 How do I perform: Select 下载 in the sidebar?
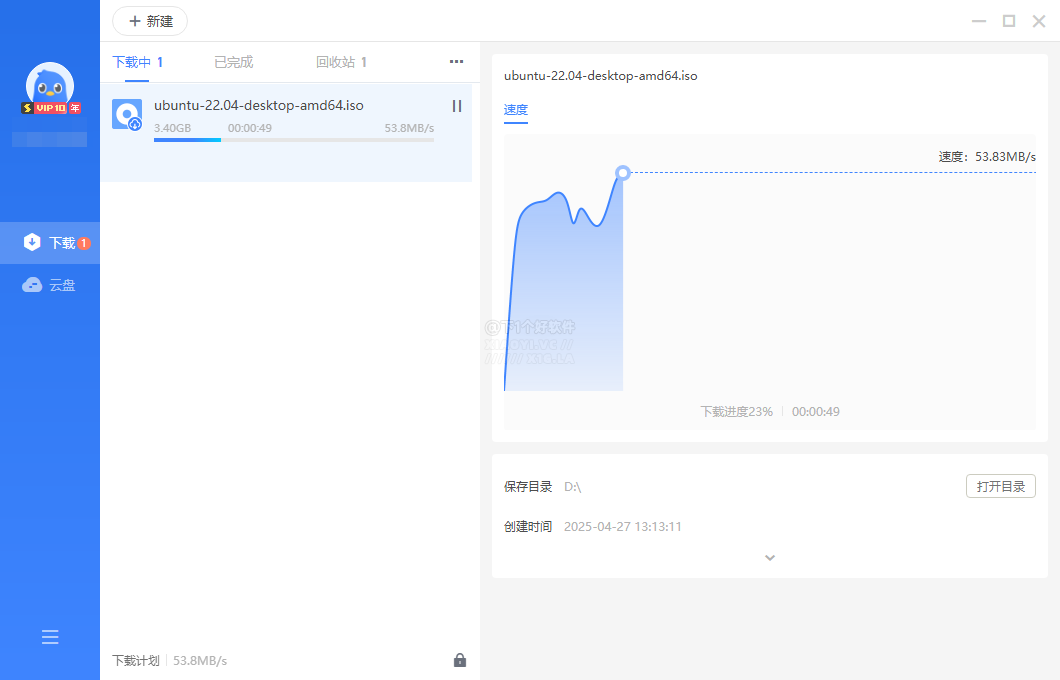tap(50, 243)
